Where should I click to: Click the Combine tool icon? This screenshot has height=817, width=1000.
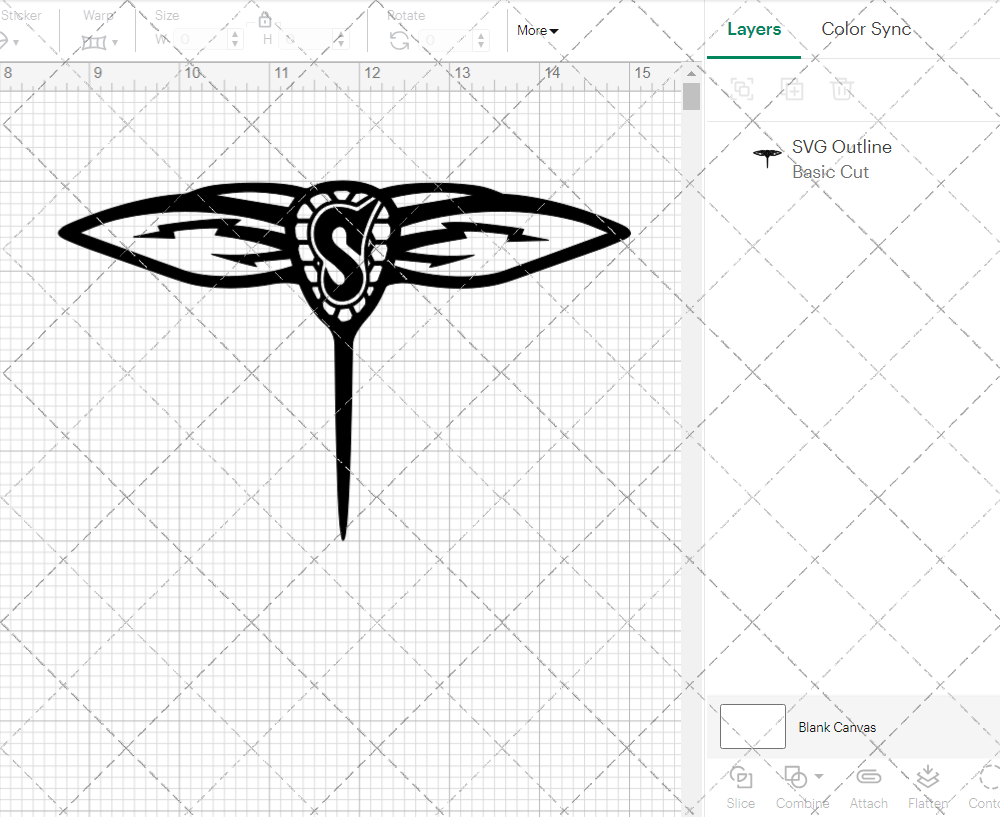point(797,776)
